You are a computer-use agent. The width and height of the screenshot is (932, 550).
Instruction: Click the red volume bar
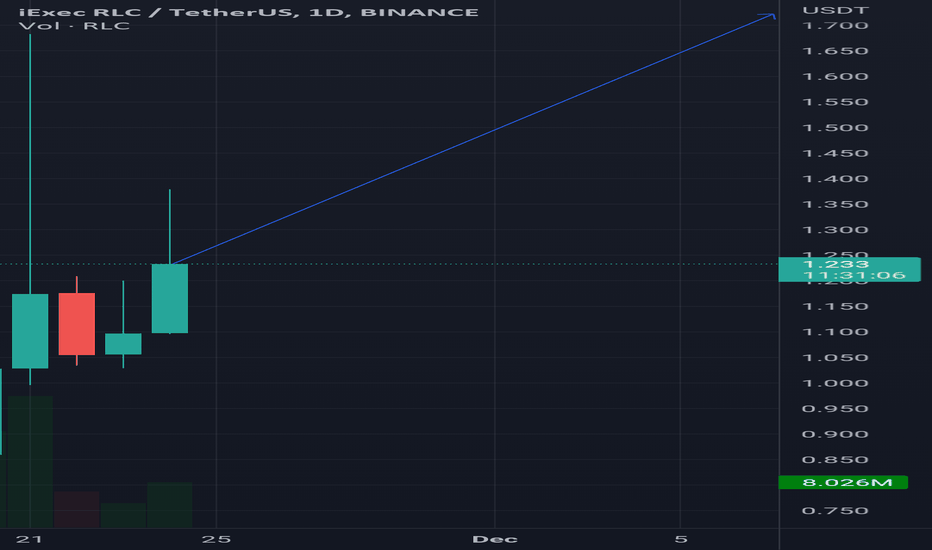[77, 510]
